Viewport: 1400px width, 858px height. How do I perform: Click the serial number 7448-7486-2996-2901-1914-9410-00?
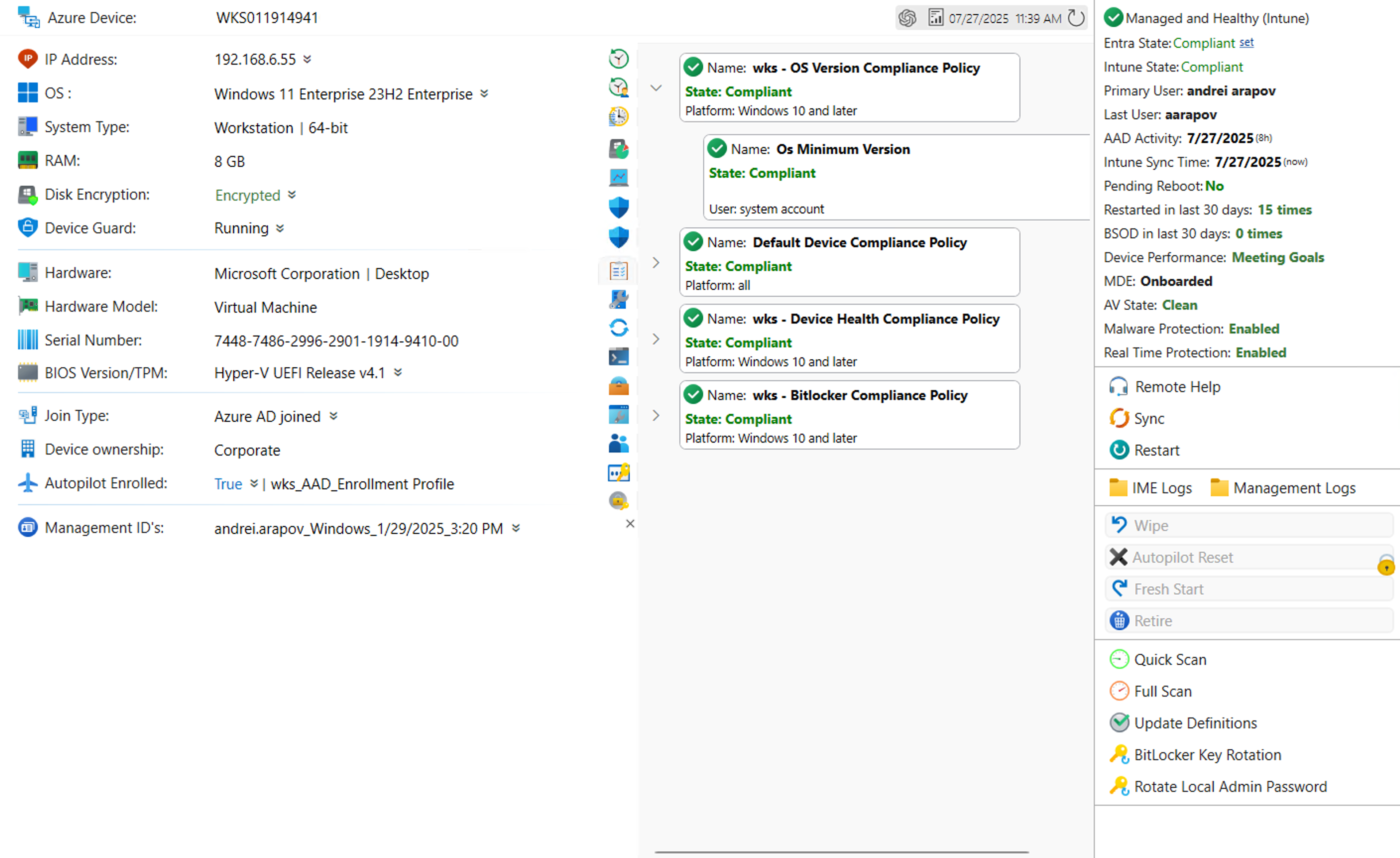[x=337, y=341]
